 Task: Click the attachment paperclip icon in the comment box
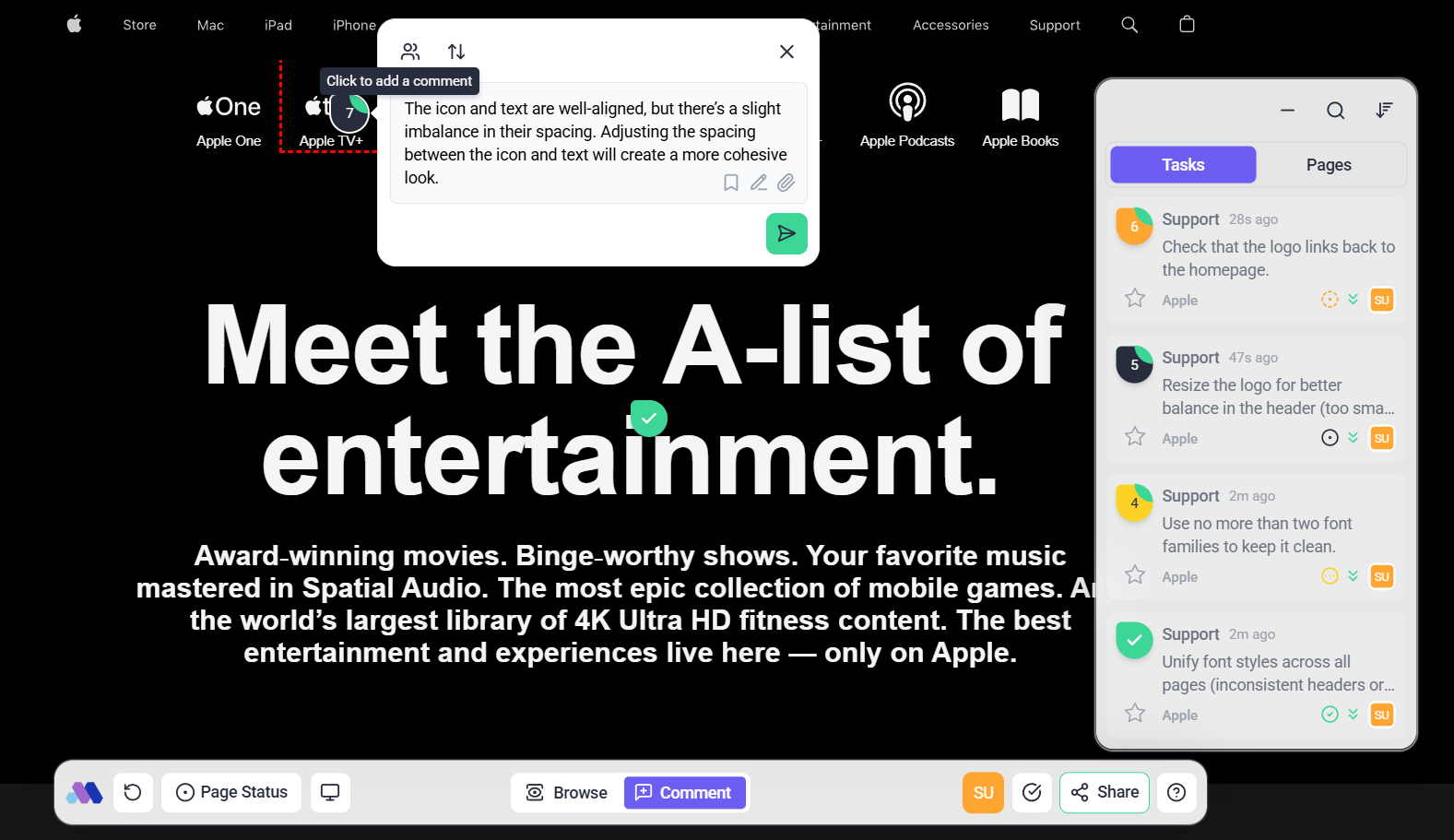[x=786, y=183]
